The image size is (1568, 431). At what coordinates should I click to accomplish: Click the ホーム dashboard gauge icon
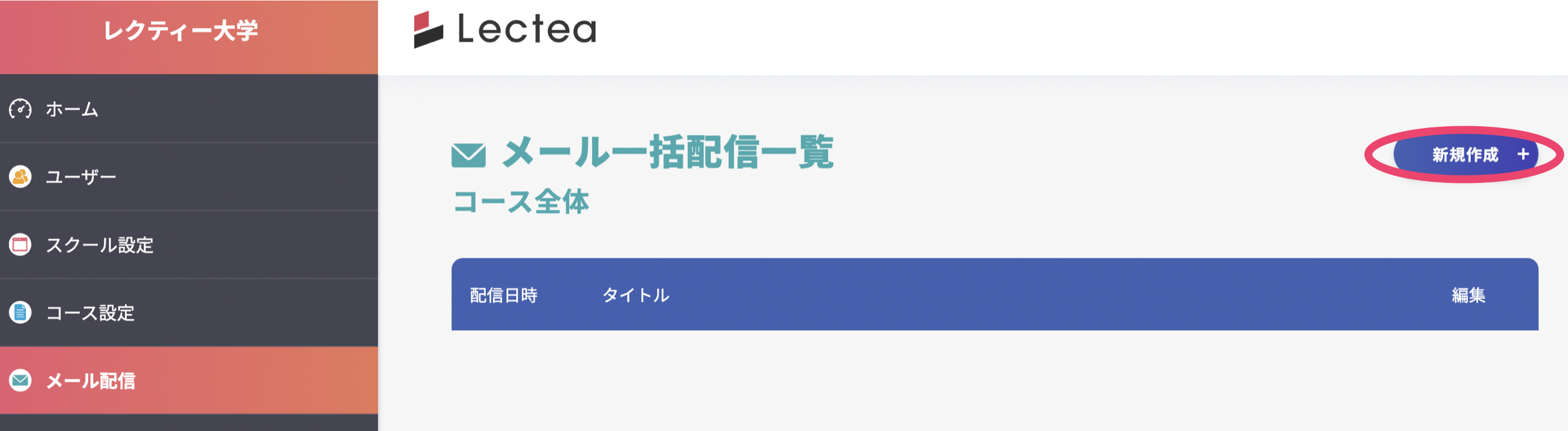click(x=20, y=110)
